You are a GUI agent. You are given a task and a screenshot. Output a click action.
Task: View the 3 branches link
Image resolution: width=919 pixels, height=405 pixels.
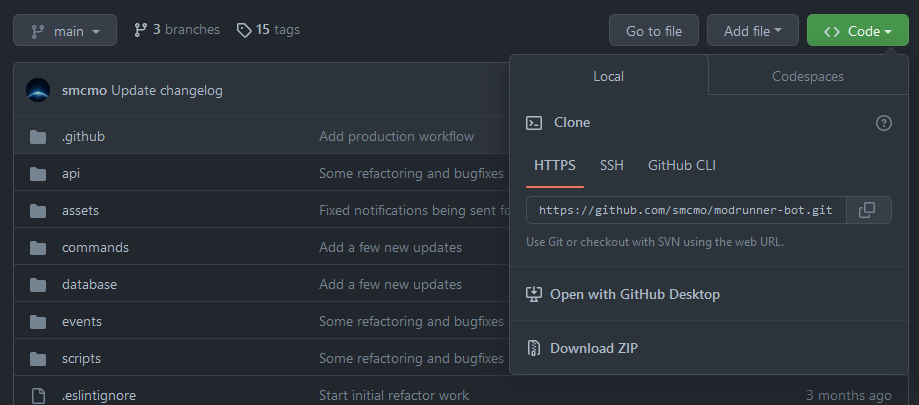[177, 30]
